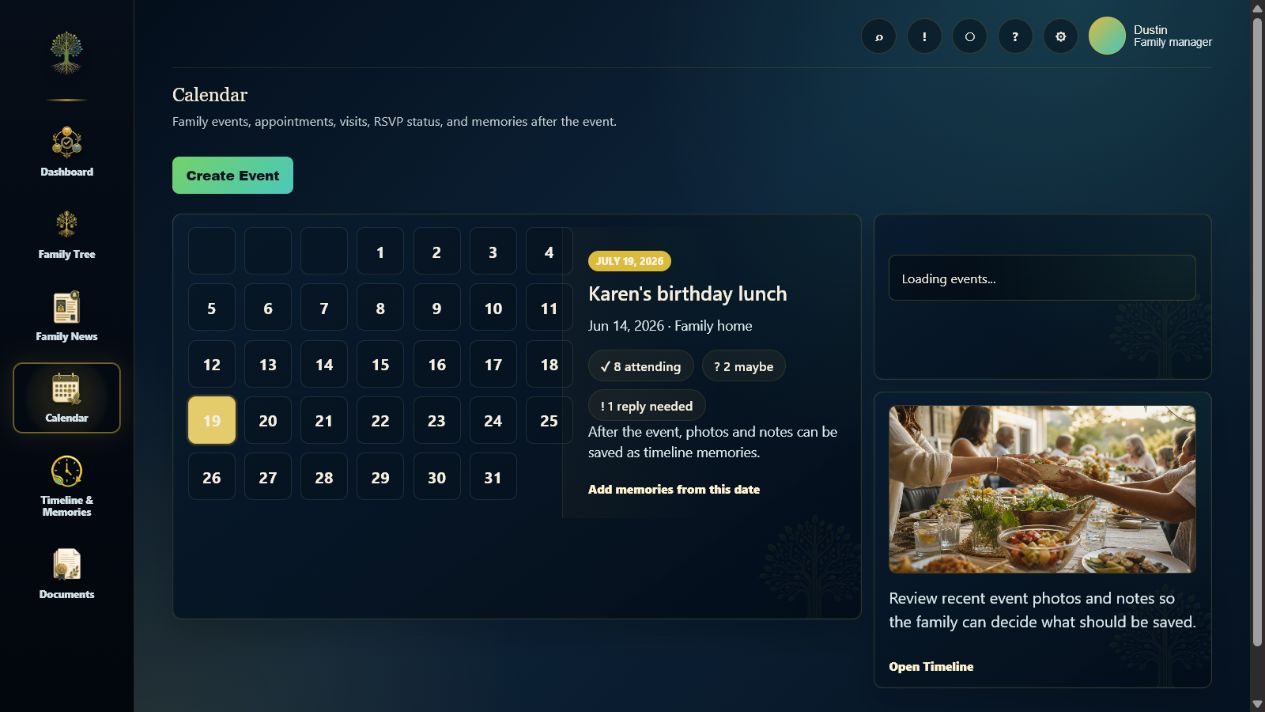Open day 22 in the calendar grid

(x=380, y=420)
